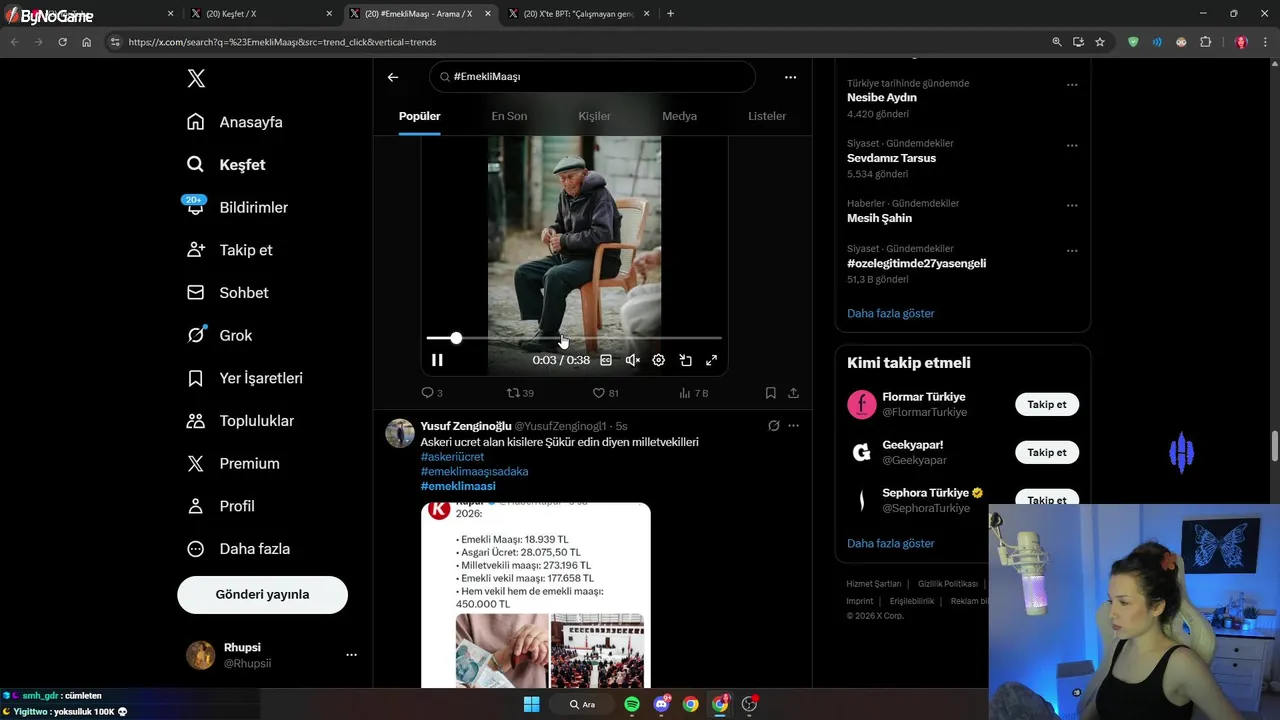Expand video to fullscreen
This screenshot has width=1280, height=720.
click(712, 360)
